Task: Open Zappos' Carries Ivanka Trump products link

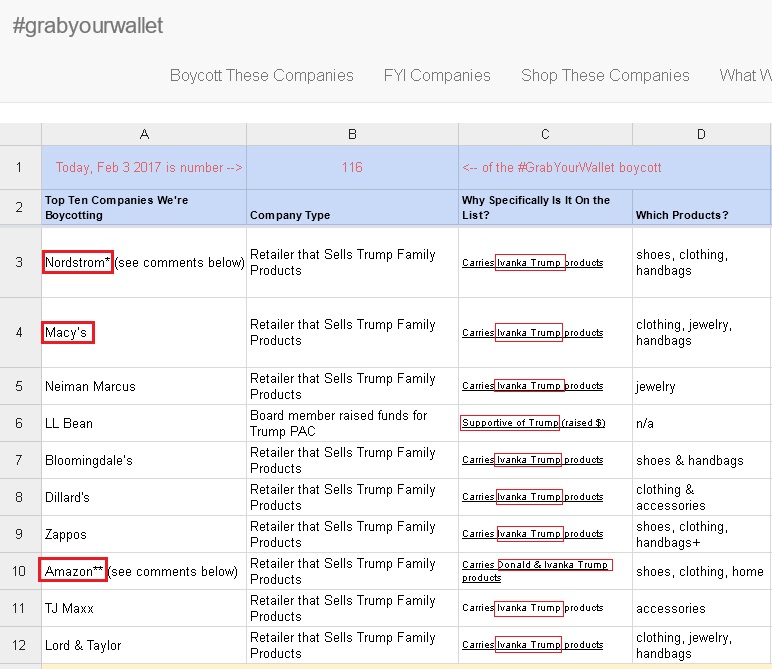Action: click(532, 534)
